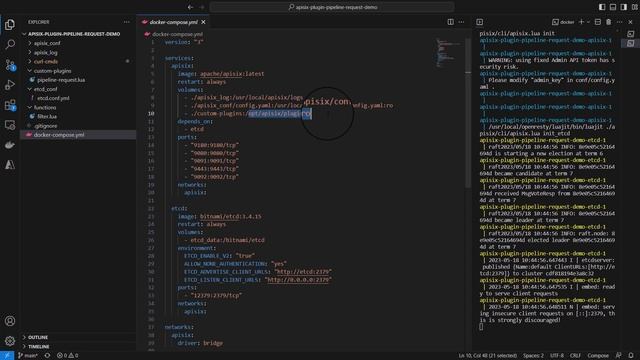The width and height of the screenshot is (640, 360).
Task: Click the panel icon at the terminal's top left
Action: tap(480, 22)
